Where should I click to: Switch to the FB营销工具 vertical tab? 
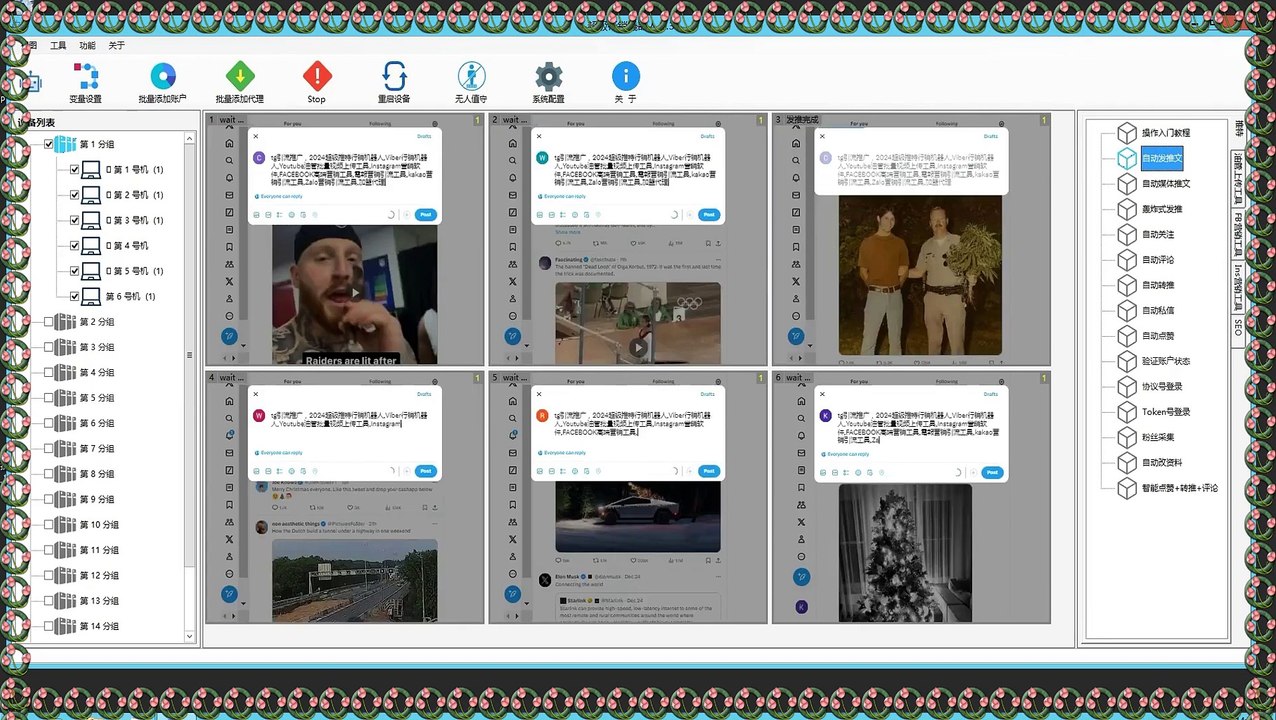(x=1238, y=234)
